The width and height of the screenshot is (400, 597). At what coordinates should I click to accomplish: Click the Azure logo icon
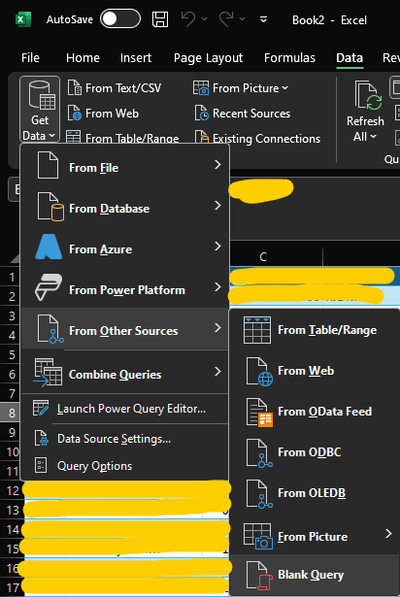(x=48, y=247)
